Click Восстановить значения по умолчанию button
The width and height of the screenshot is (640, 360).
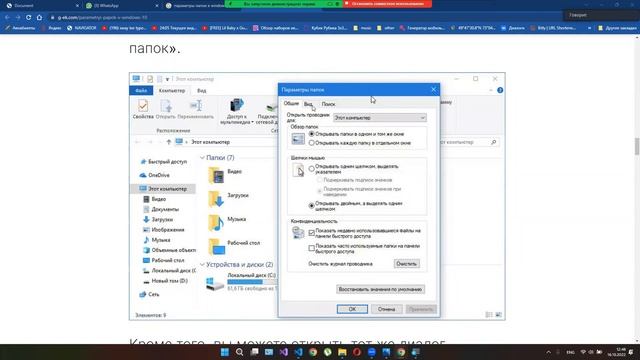tap(380, 289)
